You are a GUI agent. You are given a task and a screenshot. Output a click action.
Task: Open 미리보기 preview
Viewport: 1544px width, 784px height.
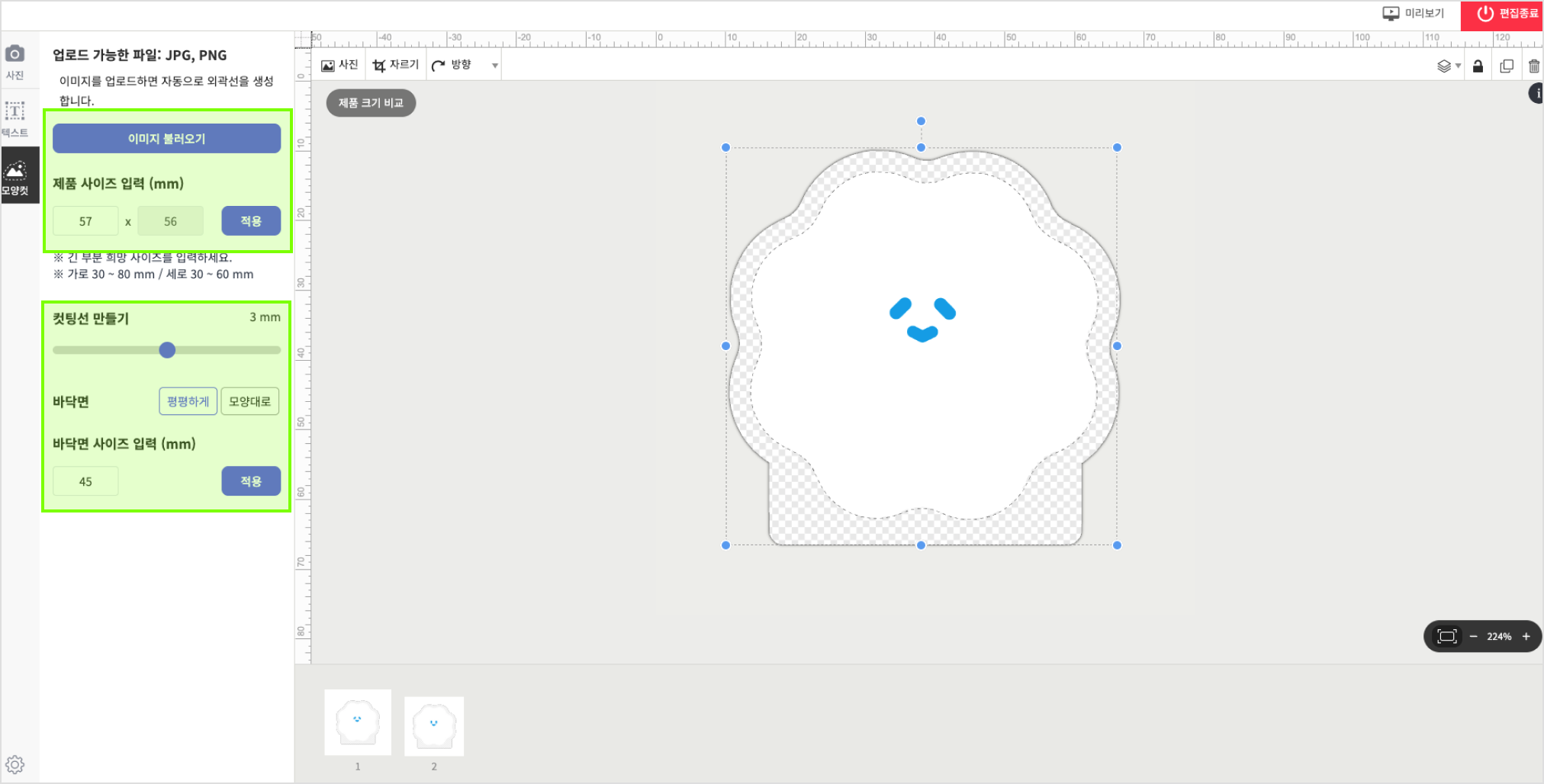coord(1414,14)
